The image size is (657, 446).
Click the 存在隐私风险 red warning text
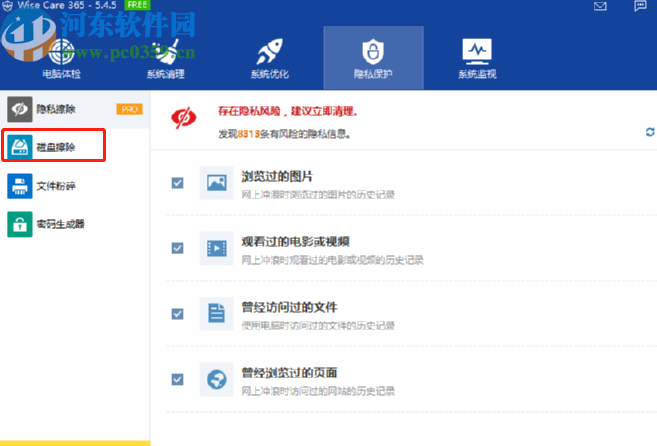coord(287,112)
